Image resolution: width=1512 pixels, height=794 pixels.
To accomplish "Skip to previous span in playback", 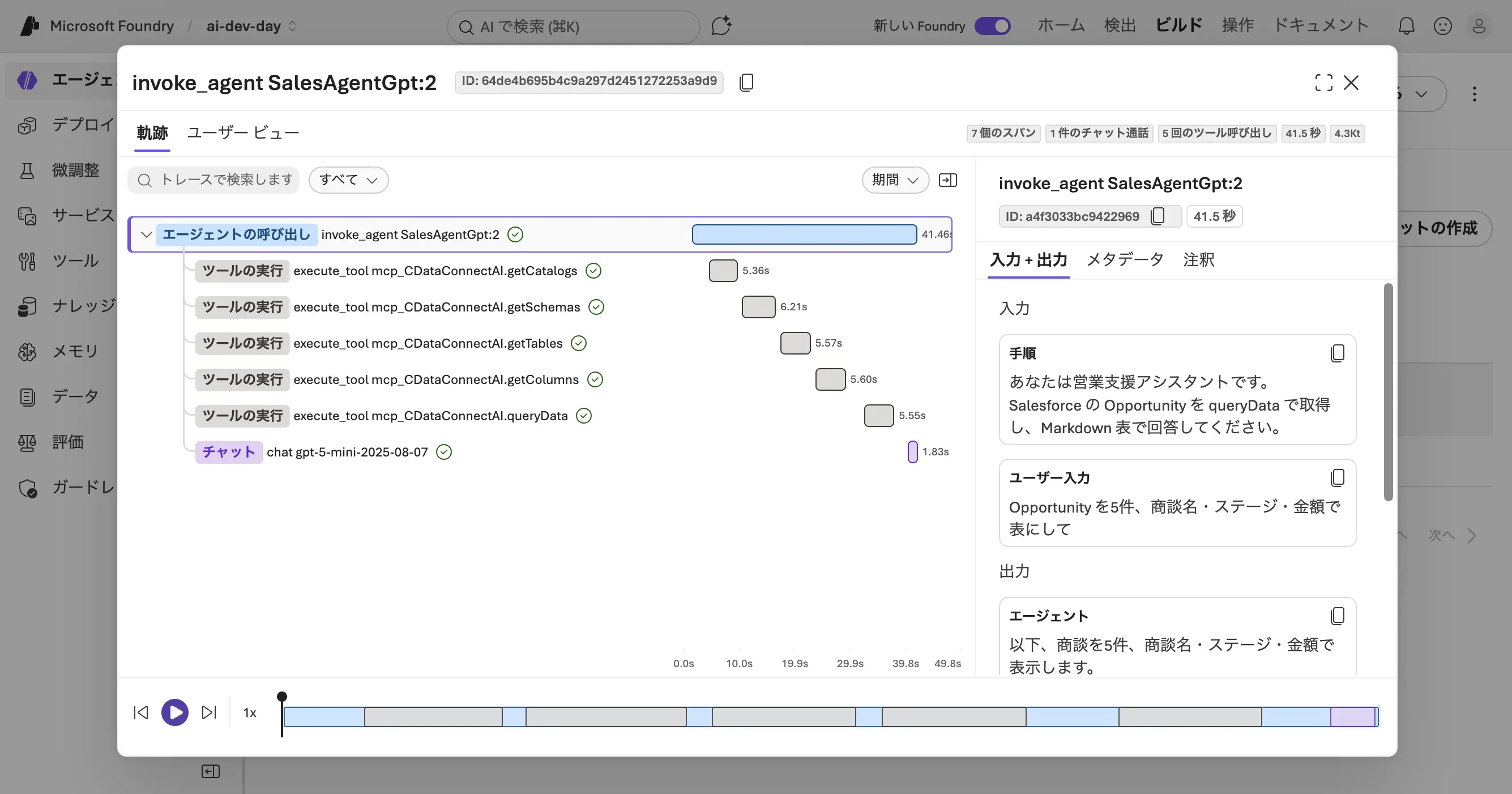I will (141, 712).
